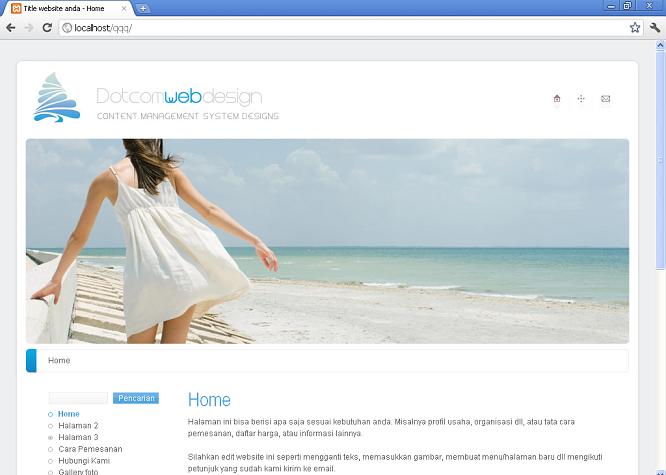666x475 pixels.
Task: Open the Halaman 2 menu link
Action: [x=78, y=425]
